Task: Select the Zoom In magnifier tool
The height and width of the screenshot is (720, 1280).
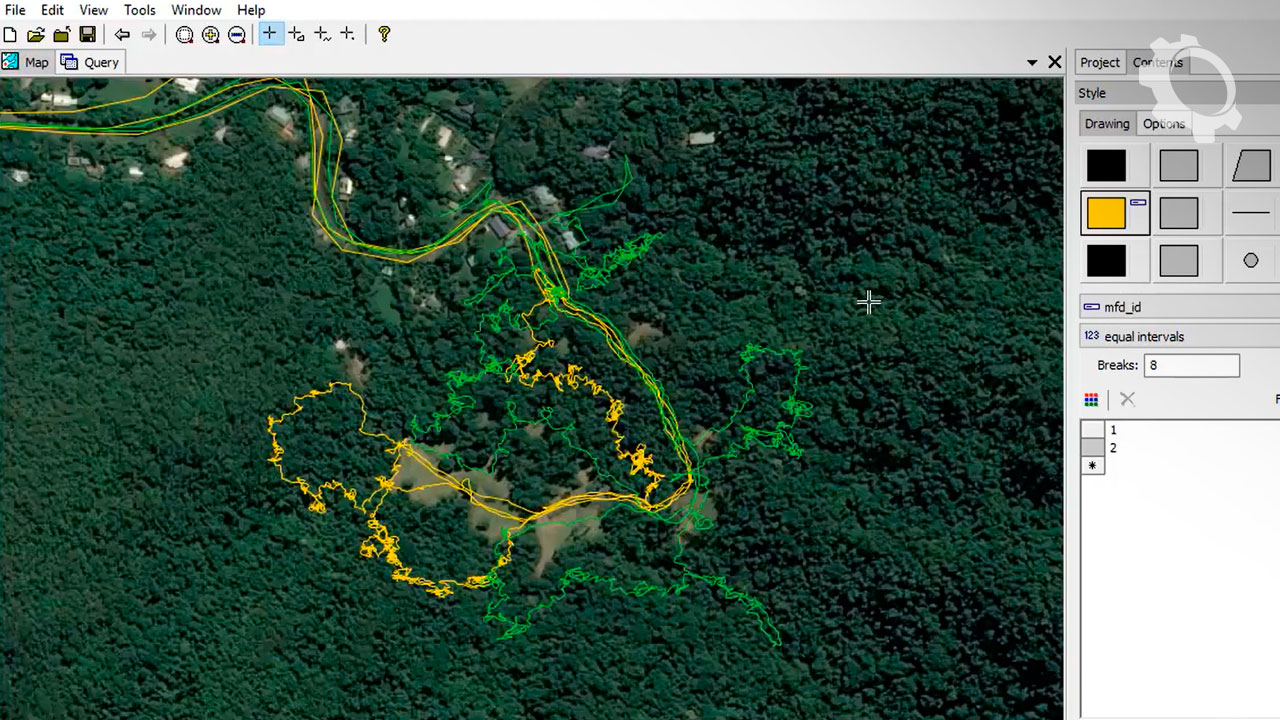Action: click(x=211, y=35)
